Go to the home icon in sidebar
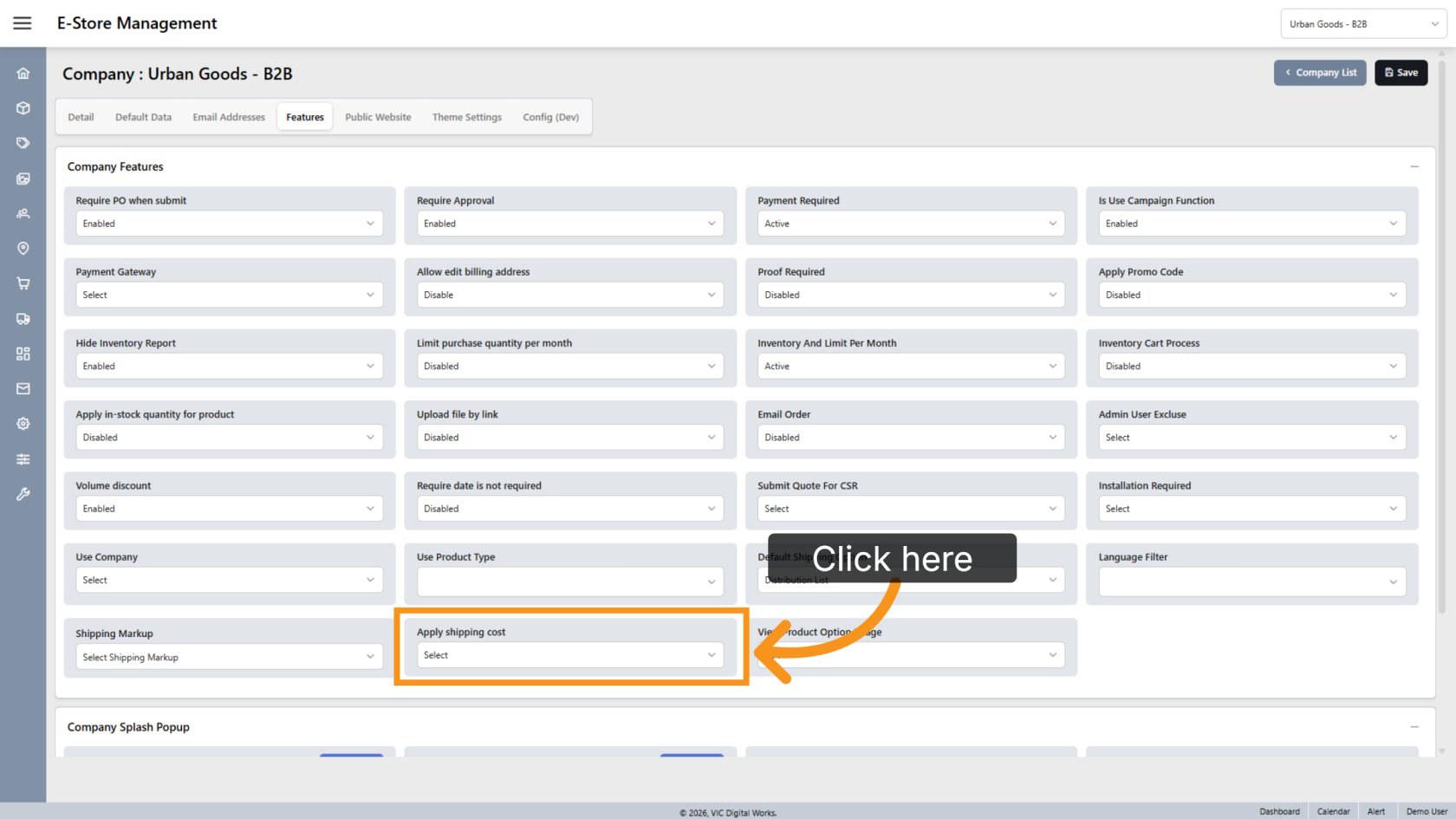Image resolution: width=1456 pixels, height=819 pixels. click(23, 74)
